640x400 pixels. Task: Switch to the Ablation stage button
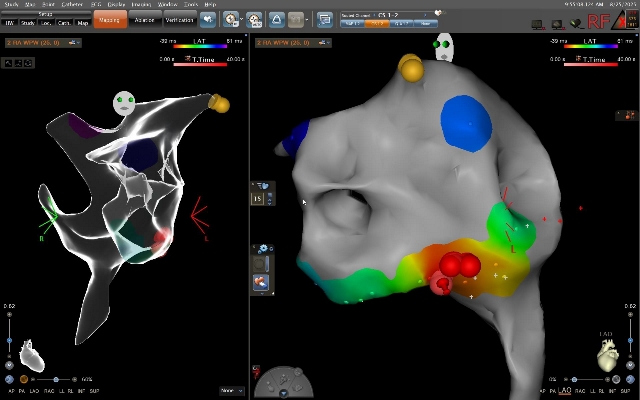click(144, 19)
